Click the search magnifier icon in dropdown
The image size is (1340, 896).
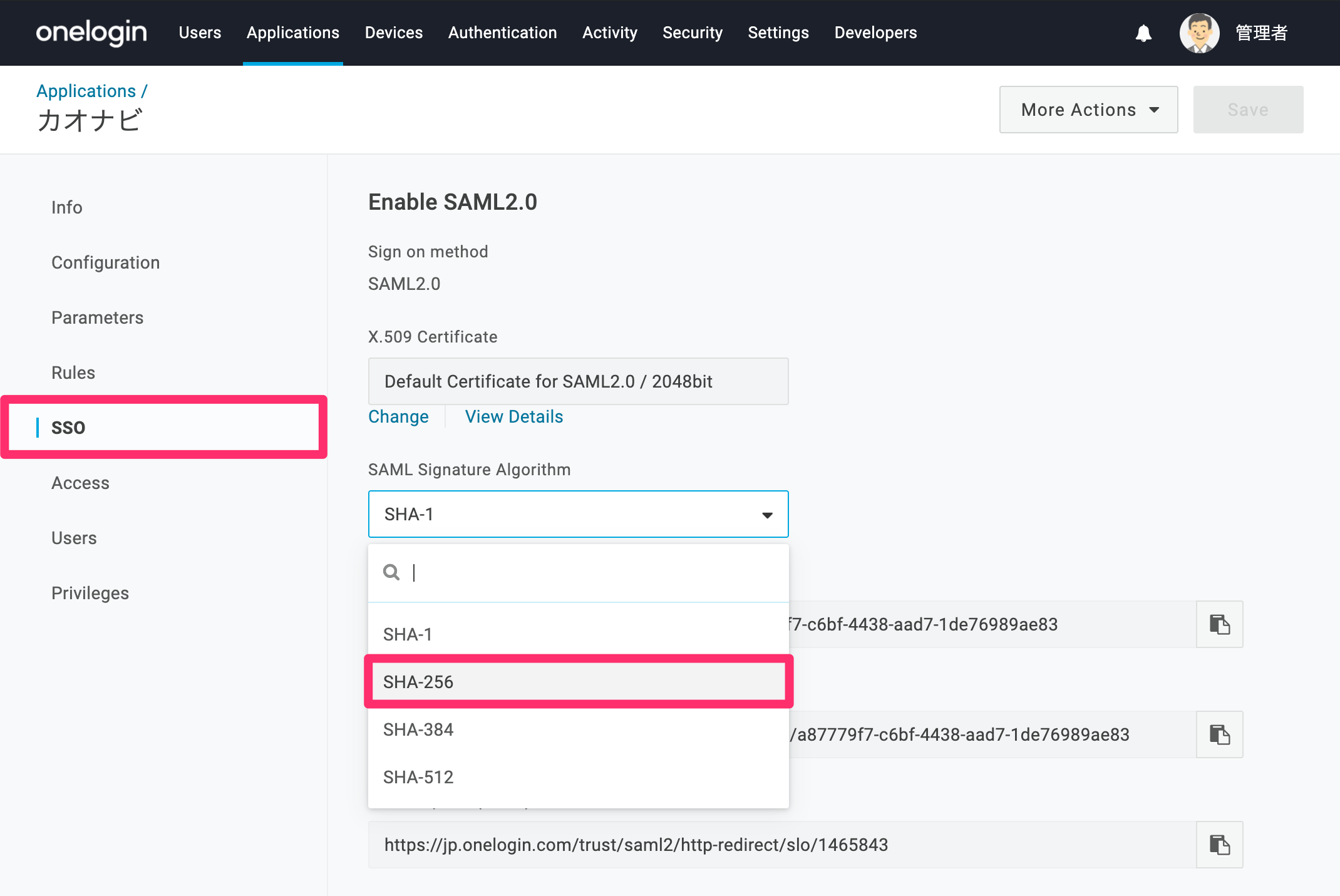coord(391,572)
